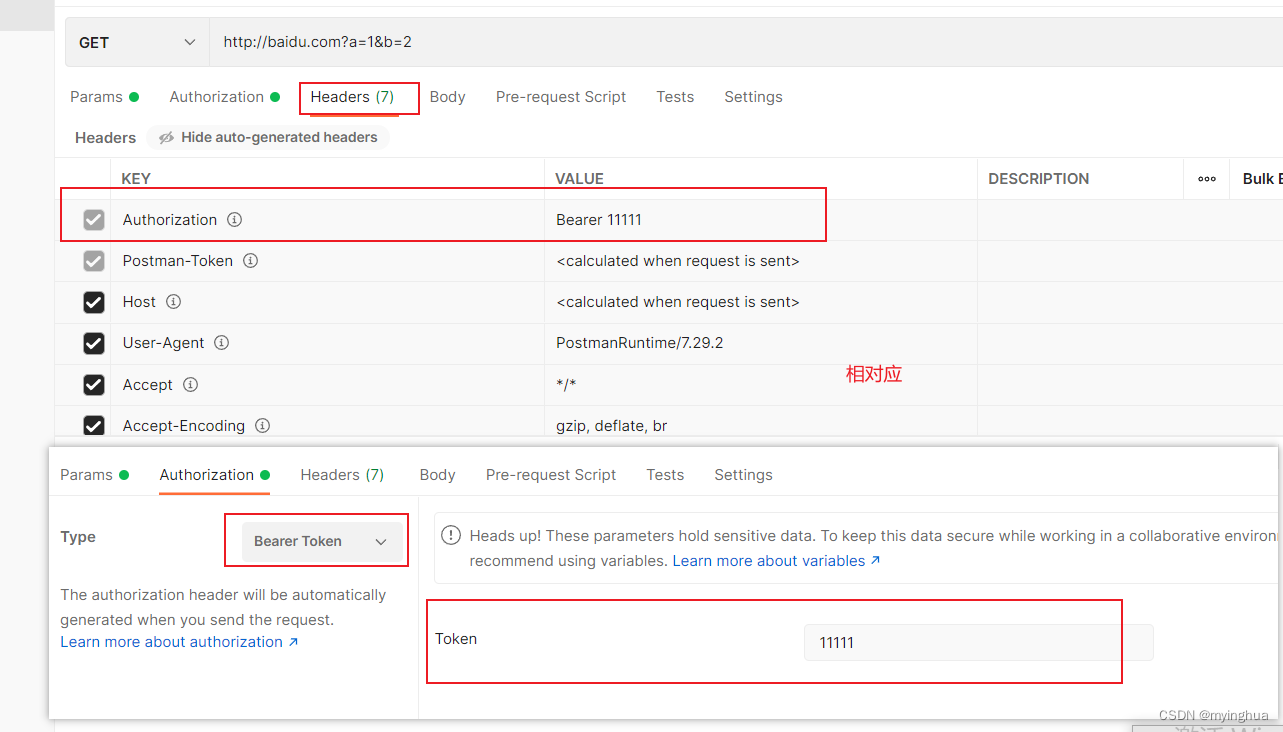Click info icon next to Accept header
Viewport: 1283px width, 732px height.
pyautogui.click(x=190, y=384)
